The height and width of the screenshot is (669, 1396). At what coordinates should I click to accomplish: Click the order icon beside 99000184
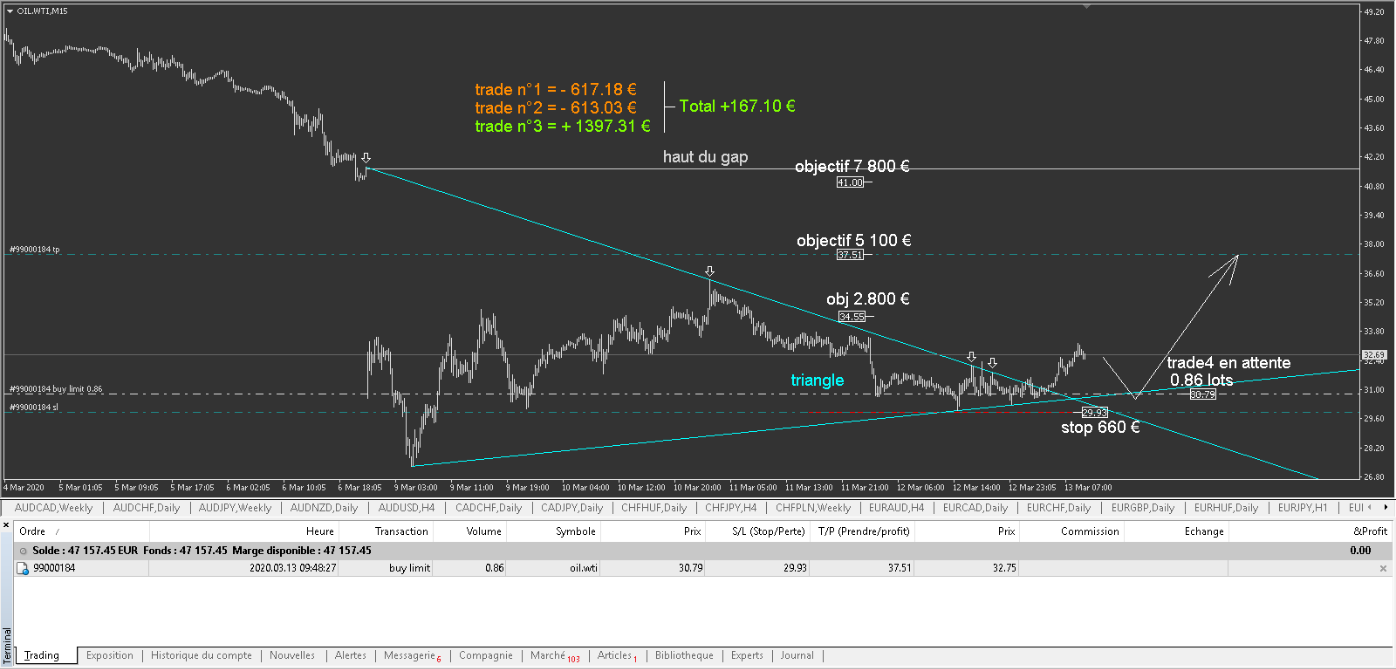(x=23, y=568)
